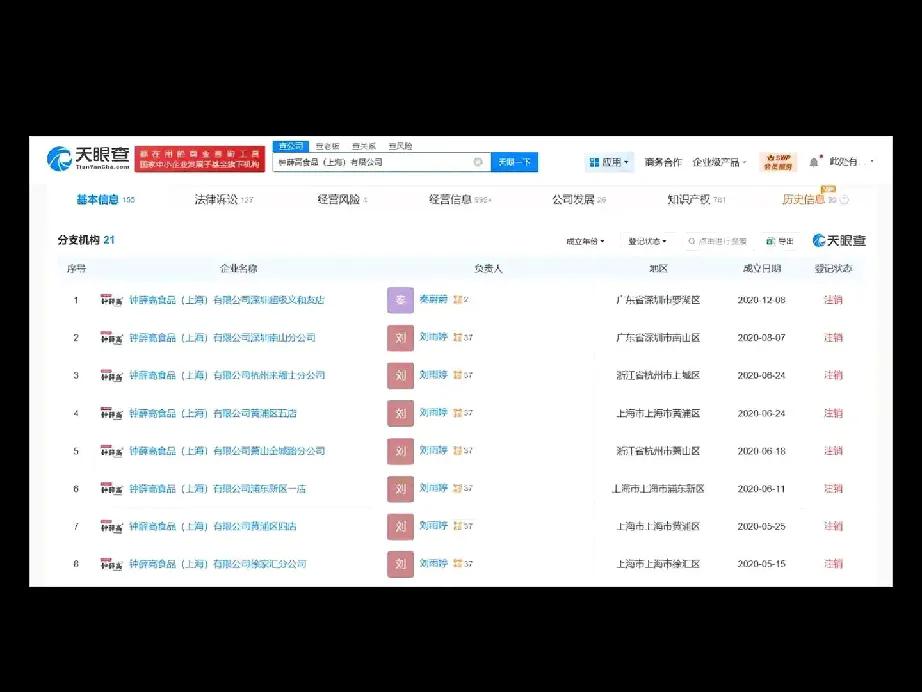The height and width of the screenshot is (692, 922).
Task: Open the 商务合作 link
Action: tap(663, 162)
